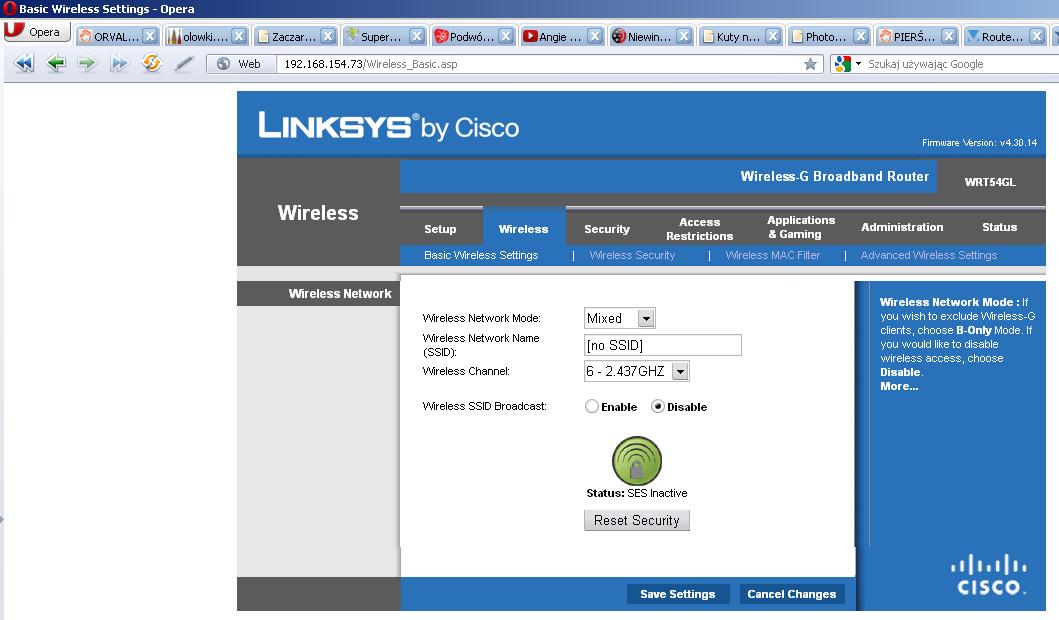Viewport: 1059px width, 620px height.
Task: Go to Advanced Wireless Settings subtab
Action: pos(929,255)
